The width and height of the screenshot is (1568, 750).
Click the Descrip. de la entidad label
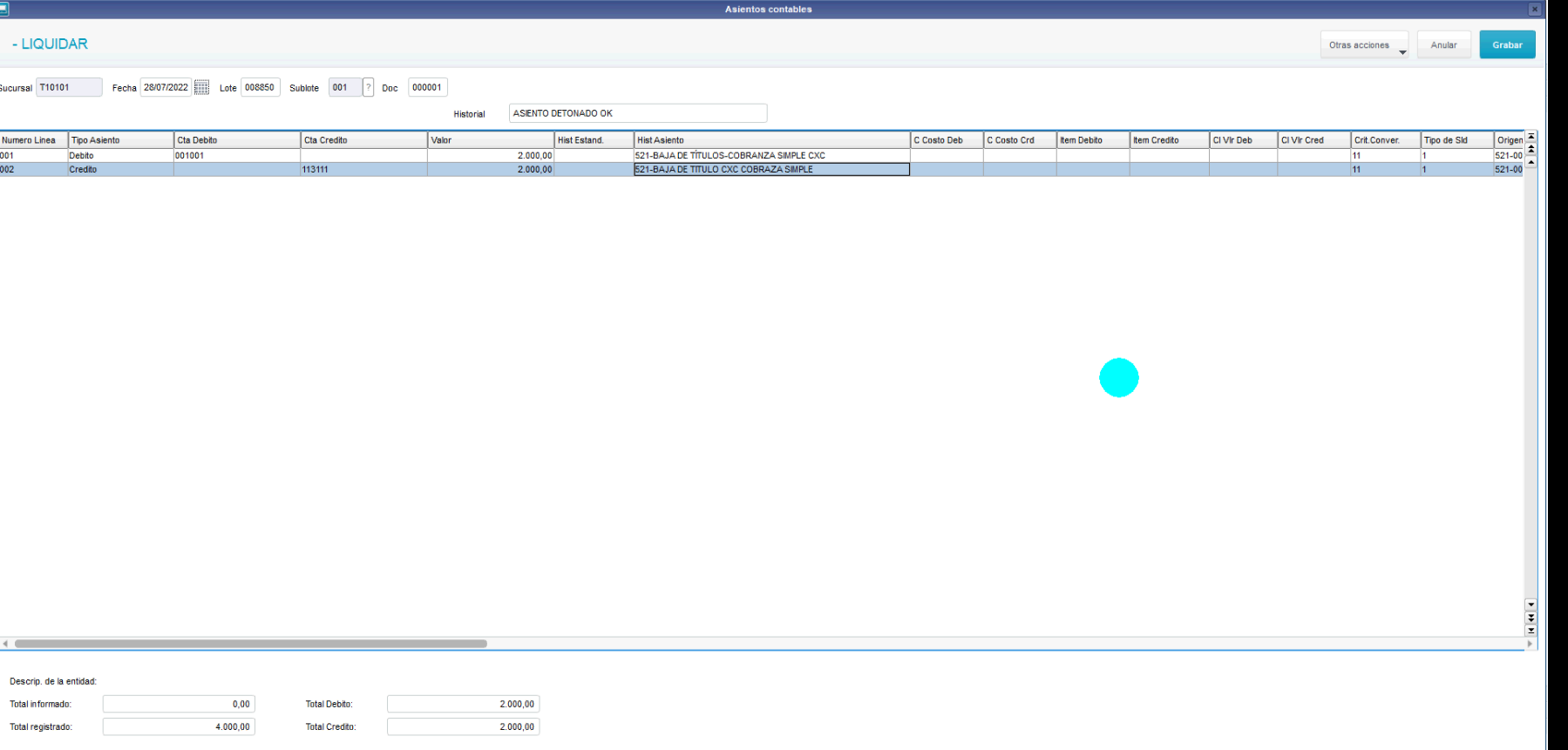click(53, 681)
